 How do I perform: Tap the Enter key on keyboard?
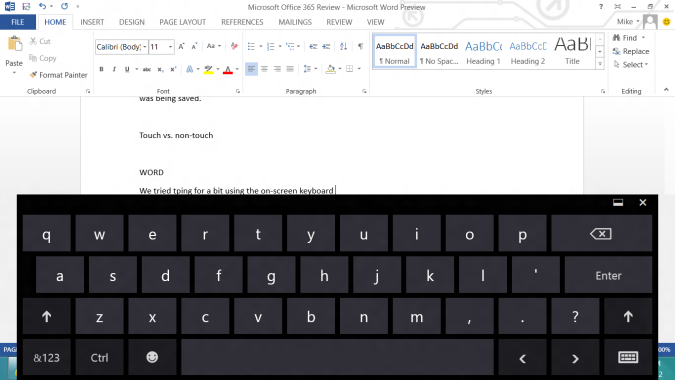(x=608, y=275)
